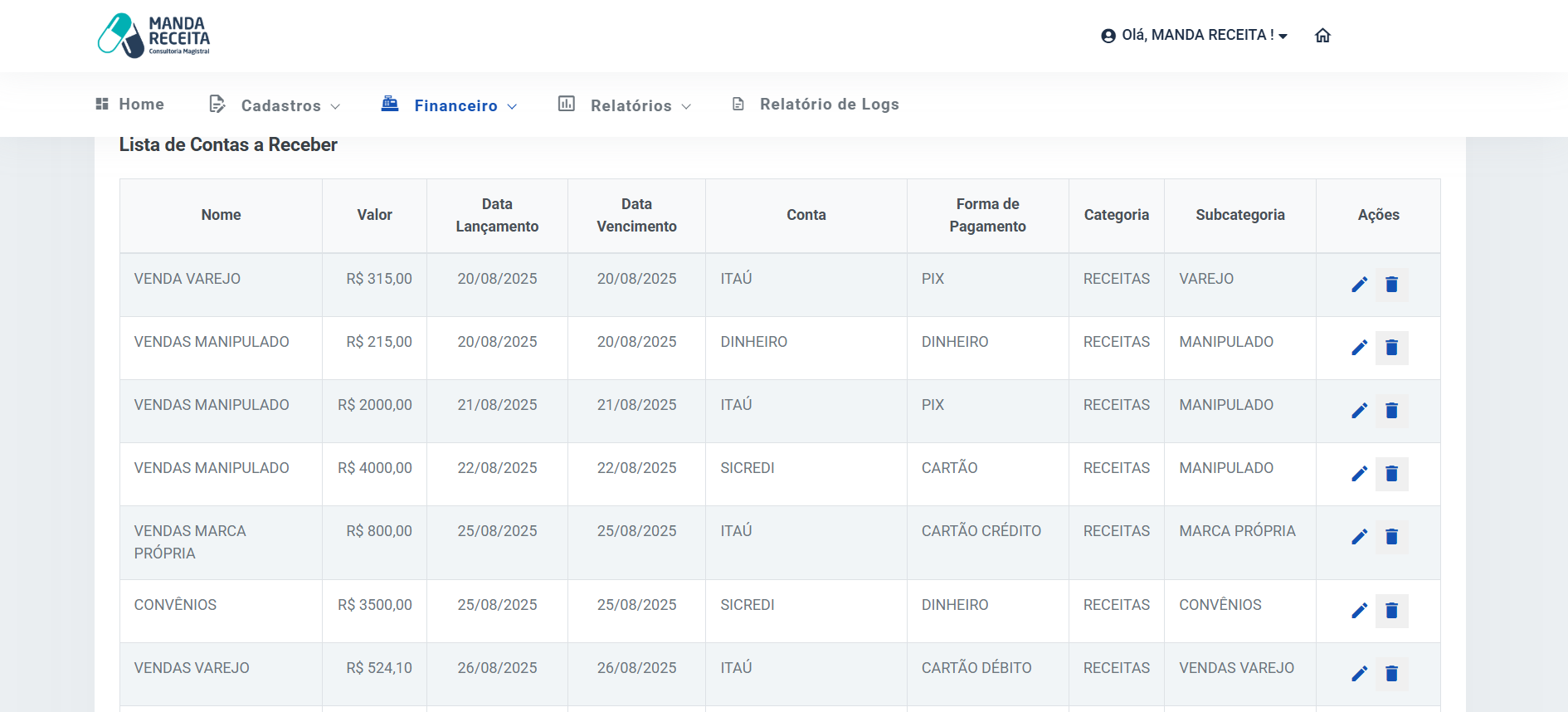Viewport: 1568px width, 712px height.
Task: Delete the CONVÊNIOS row using trash icon
Action: 1391,611
